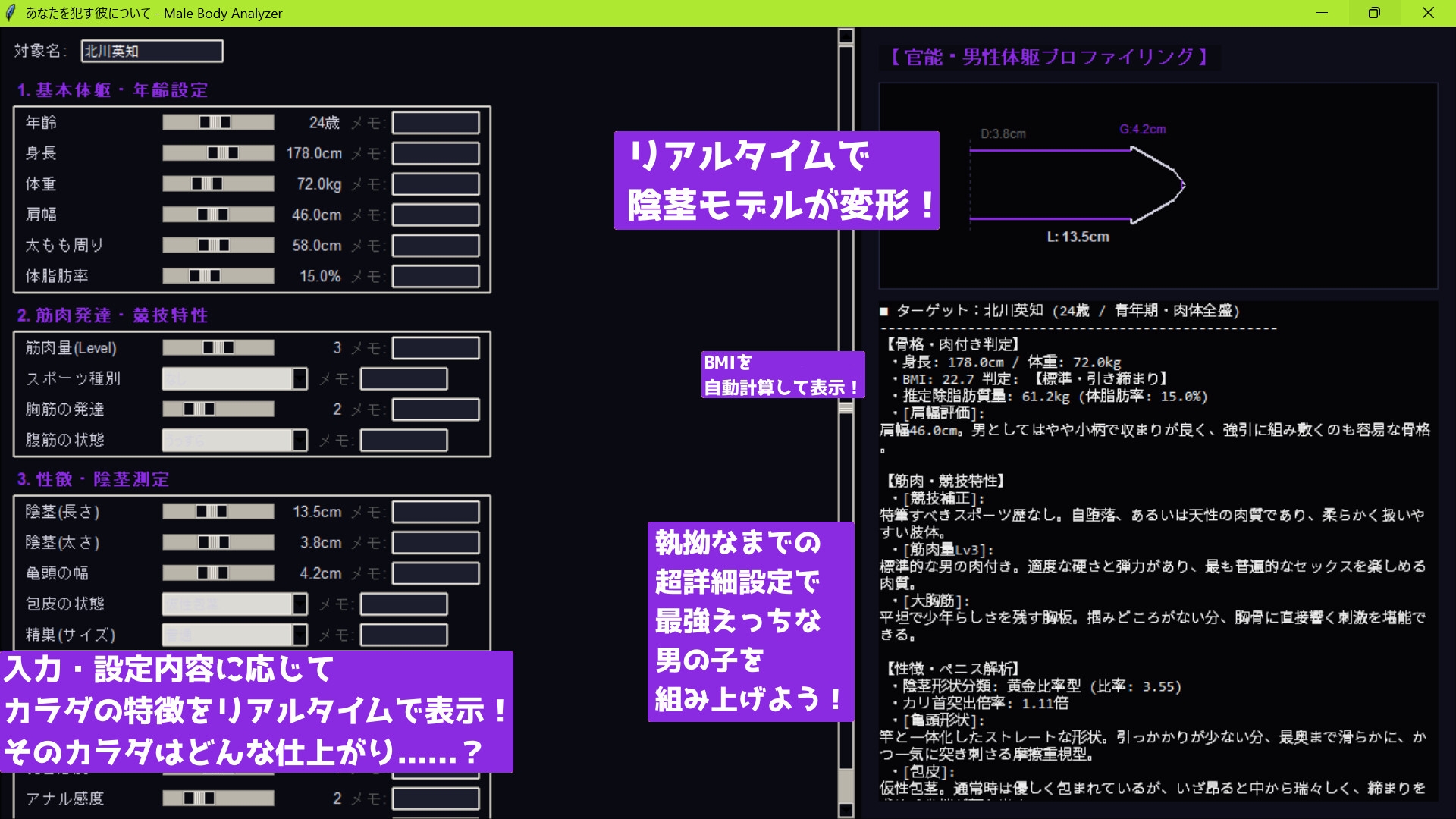Close the Male Body Analyzer window
The height and width of the screenshot is (819, 1456).
1428,13
